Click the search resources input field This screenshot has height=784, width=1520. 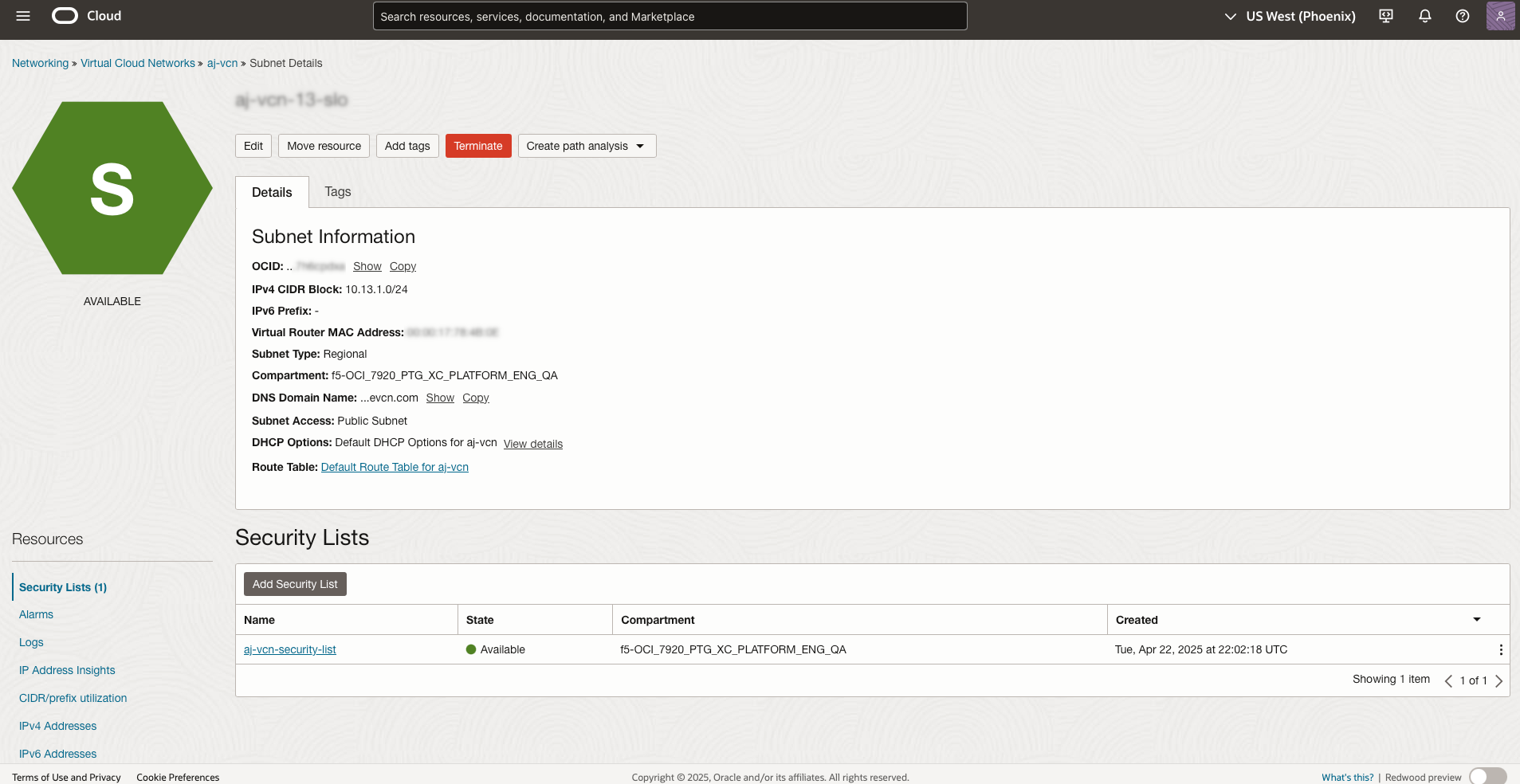(x=670, y=16)
